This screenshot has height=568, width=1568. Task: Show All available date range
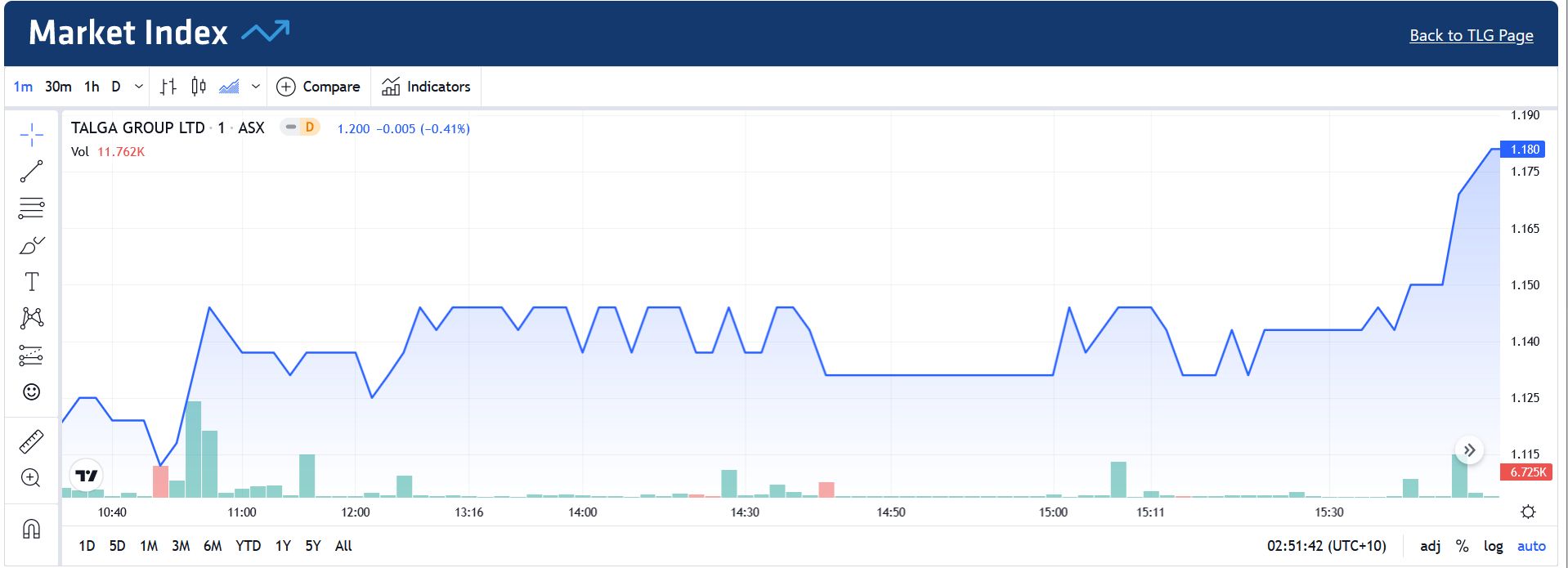pos(343,546)
